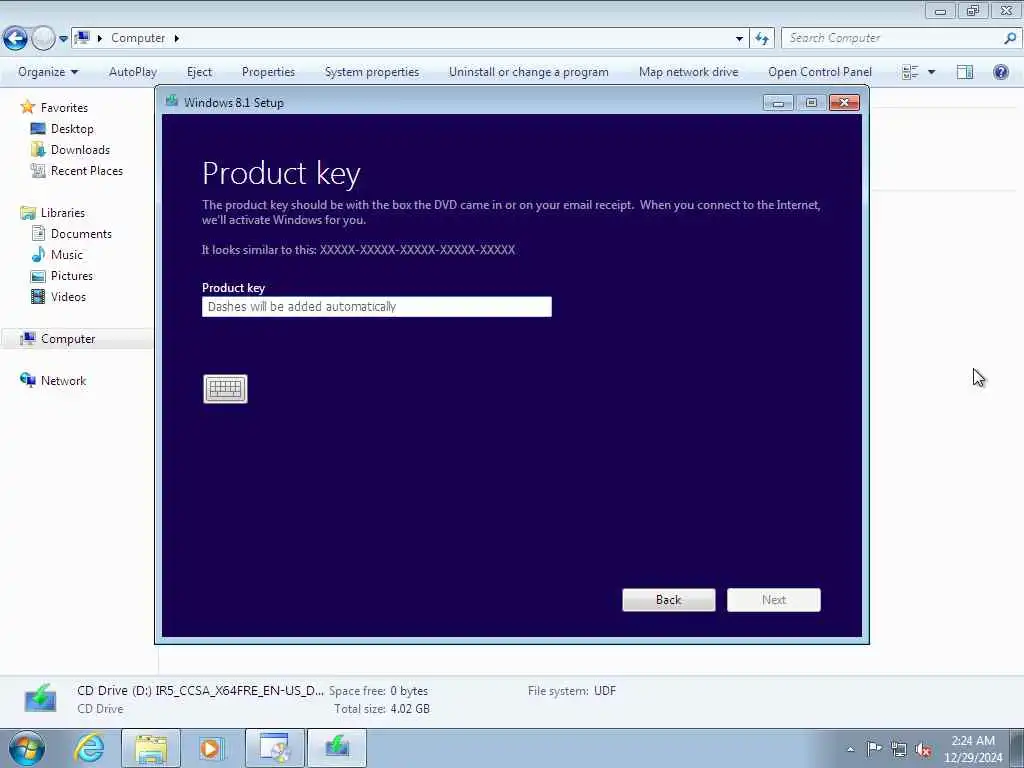Show hidden tray icons arrow
This screenshot has width=1024, height=768.
(x=850, y=750)
